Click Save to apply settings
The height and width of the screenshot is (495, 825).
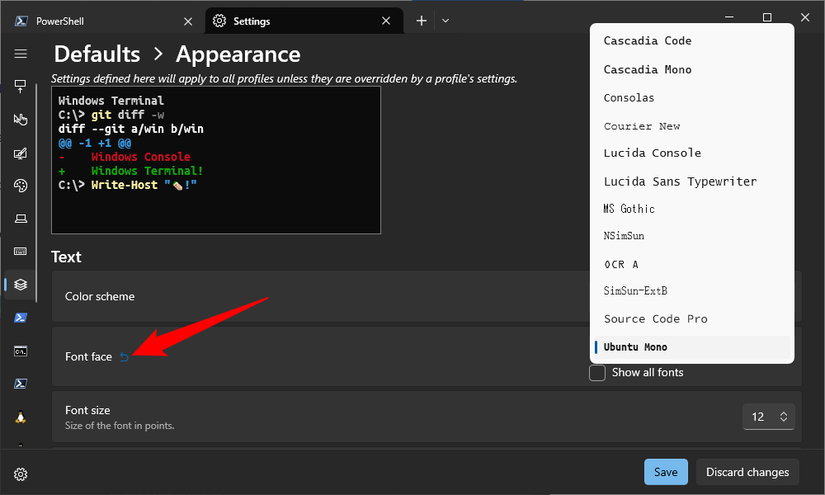pyautogui.click(x=666, y=472)
